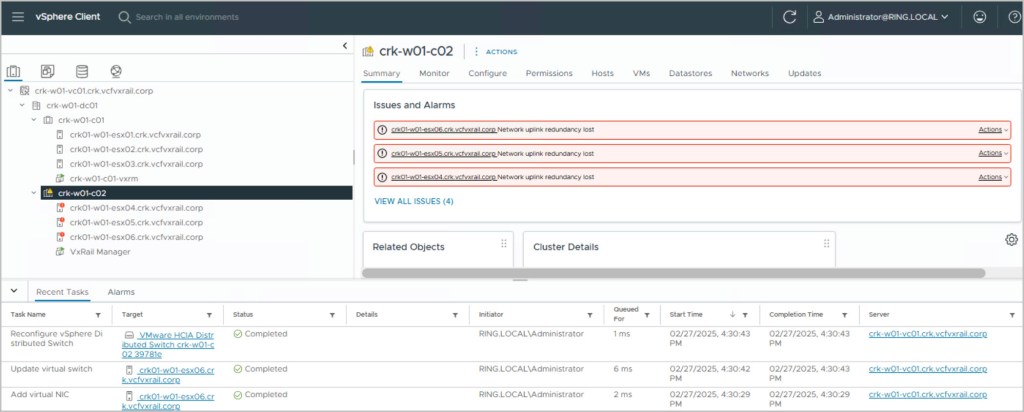Open the Networking inventory view icon
1024x412 pixels.
pos(116,72)
